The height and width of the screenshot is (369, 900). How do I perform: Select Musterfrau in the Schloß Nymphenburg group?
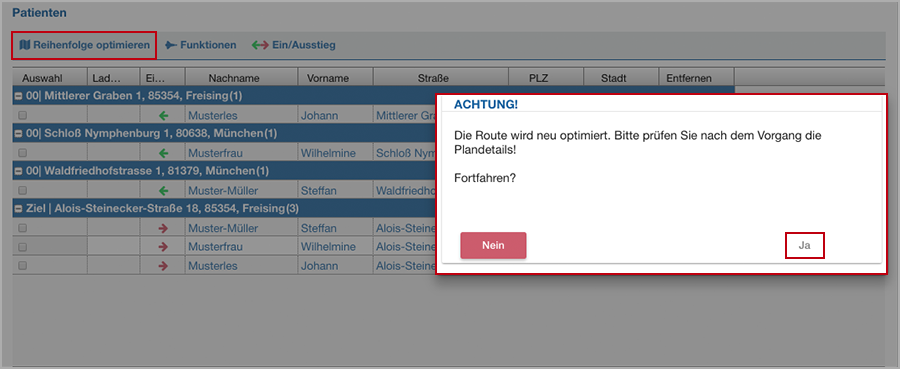215,153
